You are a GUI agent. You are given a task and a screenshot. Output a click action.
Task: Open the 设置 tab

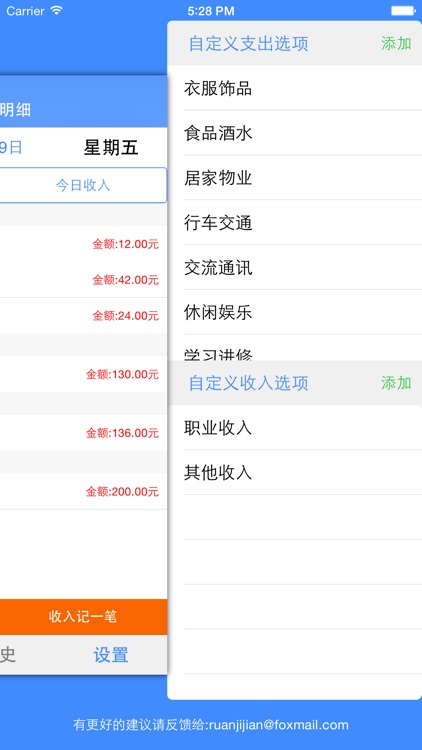(111, 655)
